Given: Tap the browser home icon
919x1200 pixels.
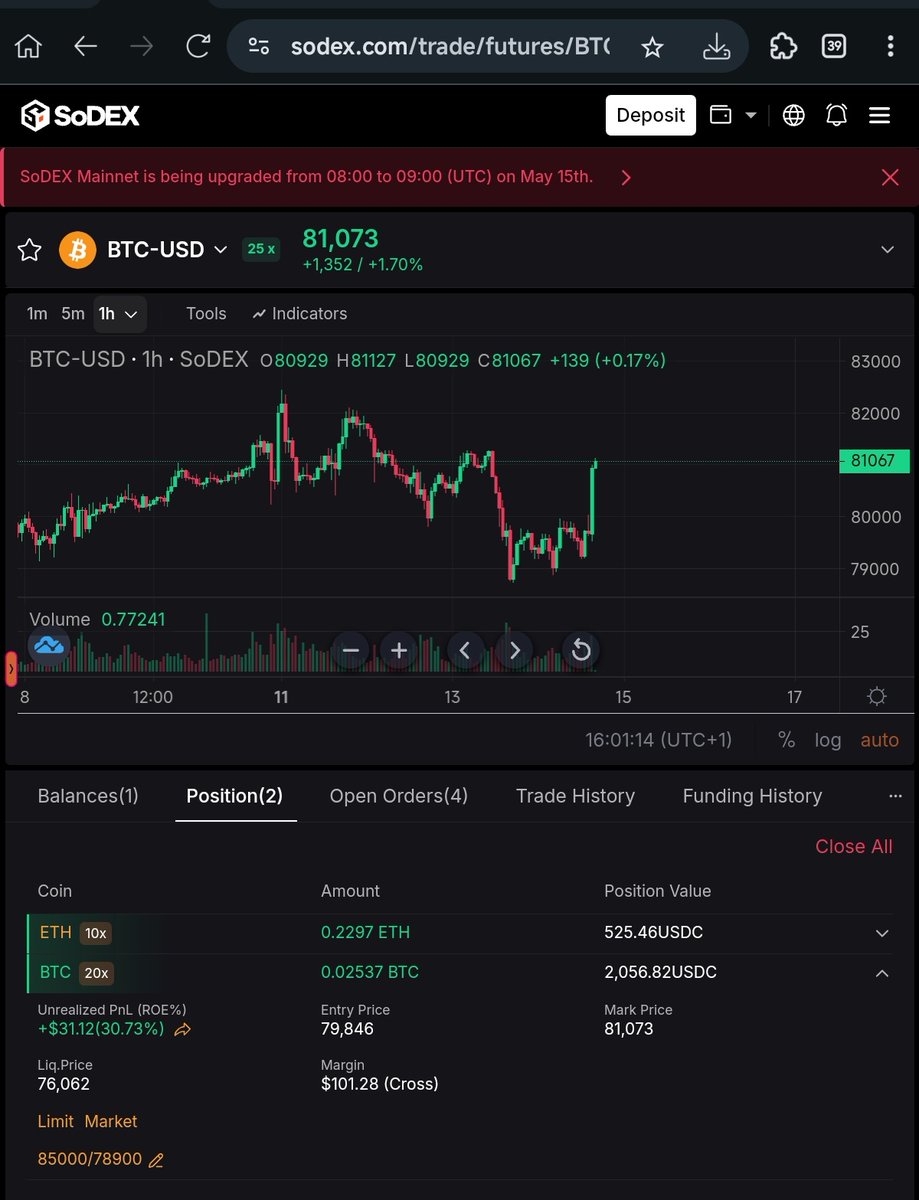Looking at the screenshot, I should [x=29, y=46].
